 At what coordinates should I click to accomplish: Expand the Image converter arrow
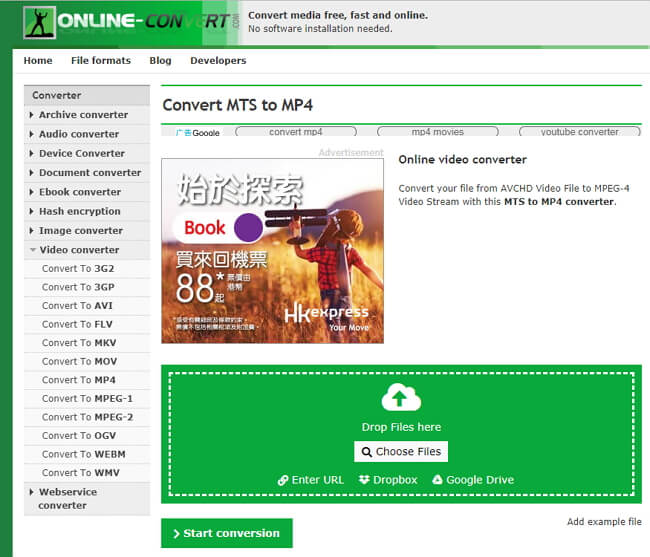click(x=32, y=230)
